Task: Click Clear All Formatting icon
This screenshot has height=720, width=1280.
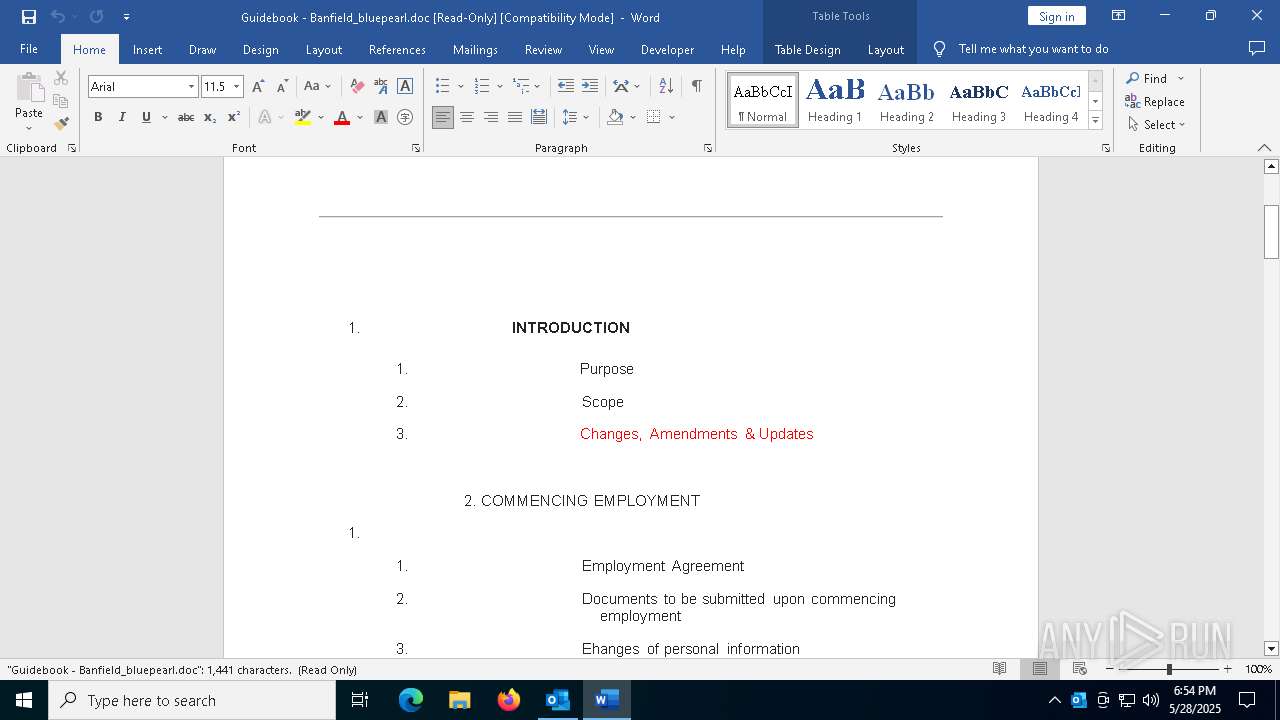Action: 357,87
